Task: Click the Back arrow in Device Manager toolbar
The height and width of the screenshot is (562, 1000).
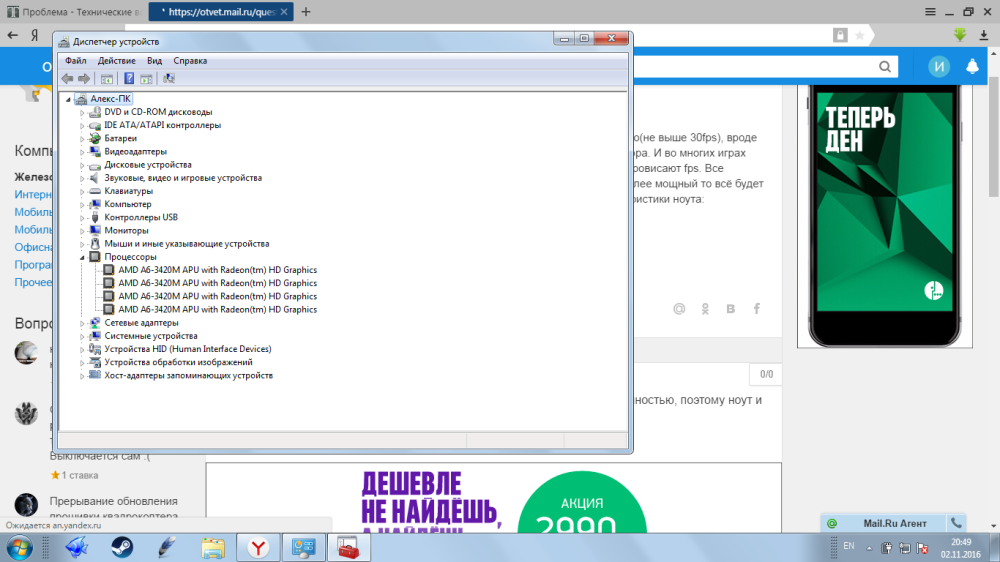Action: click(67, 78)
